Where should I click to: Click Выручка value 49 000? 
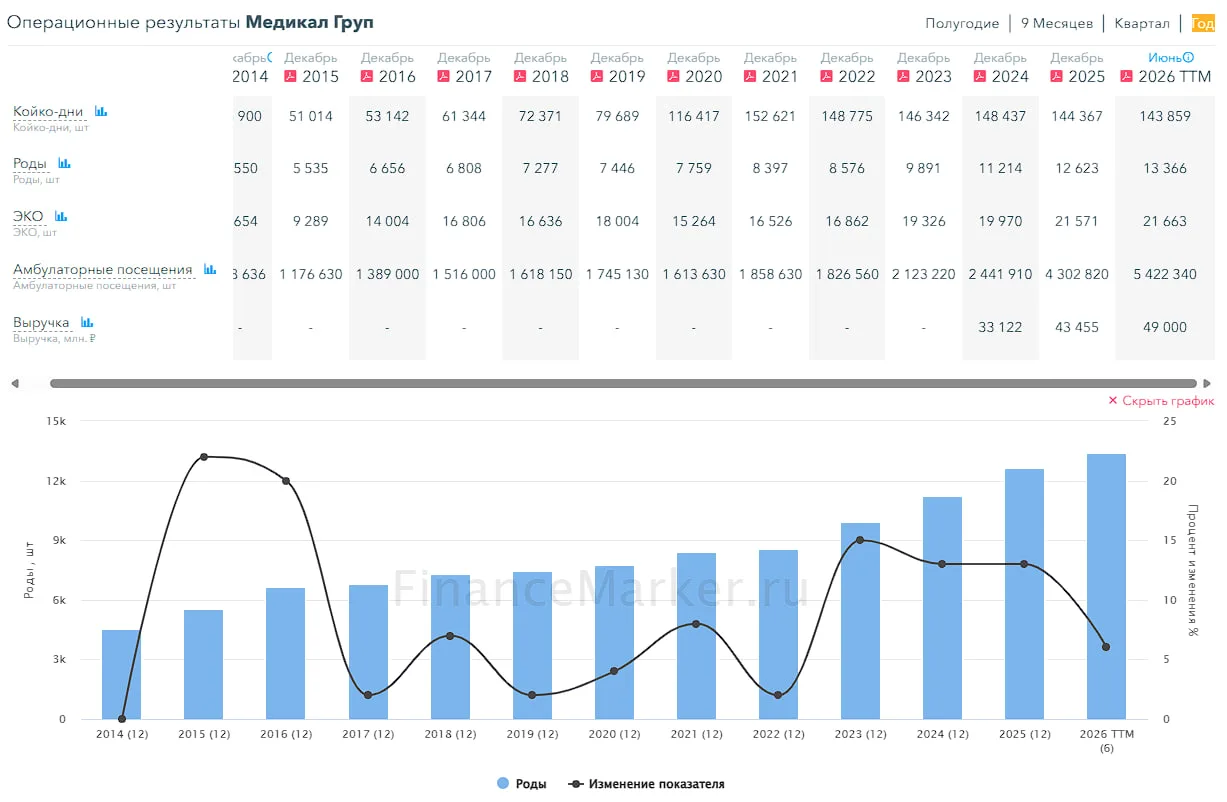[x=1165, y=327]
